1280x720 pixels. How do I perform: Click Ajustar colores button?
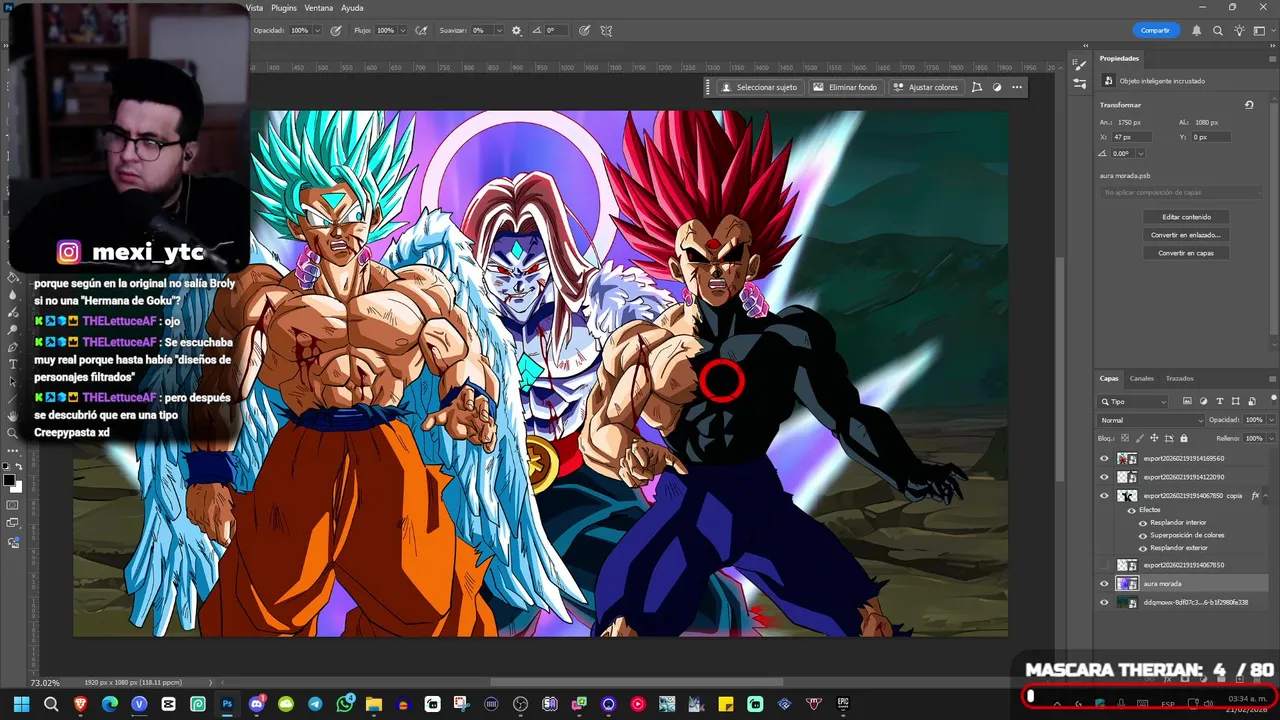(x=925, y=87)
